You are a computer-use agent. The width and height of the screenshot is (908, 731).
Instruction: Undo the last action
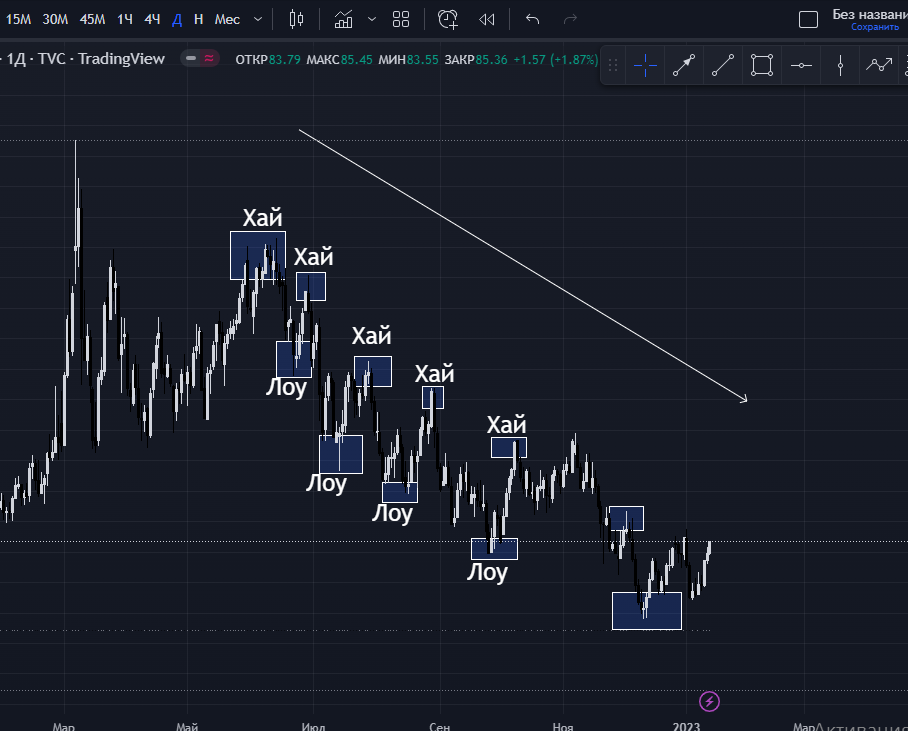click(532, 20)
